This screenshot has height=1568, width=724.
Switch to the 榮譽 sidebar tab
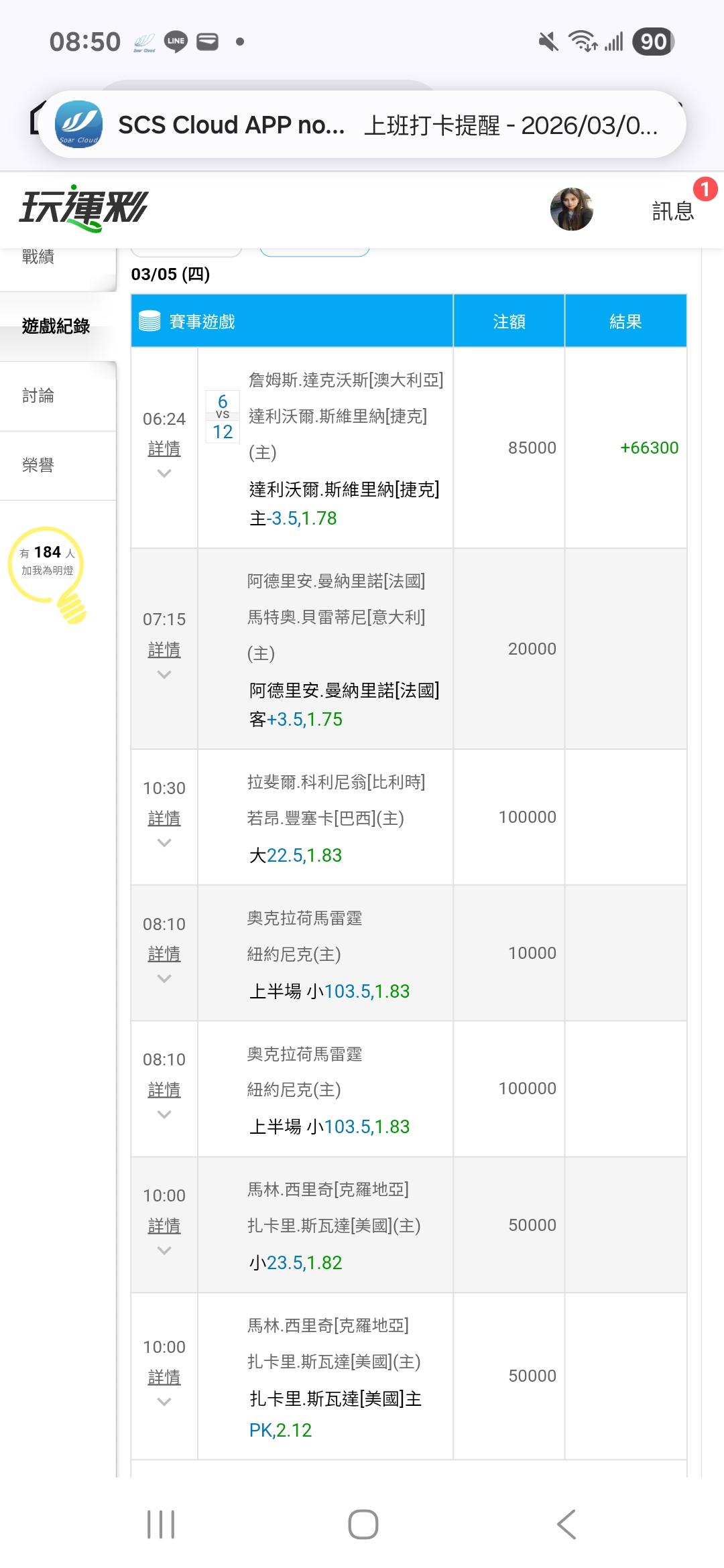pyautogui.click(x=38, y=465)
